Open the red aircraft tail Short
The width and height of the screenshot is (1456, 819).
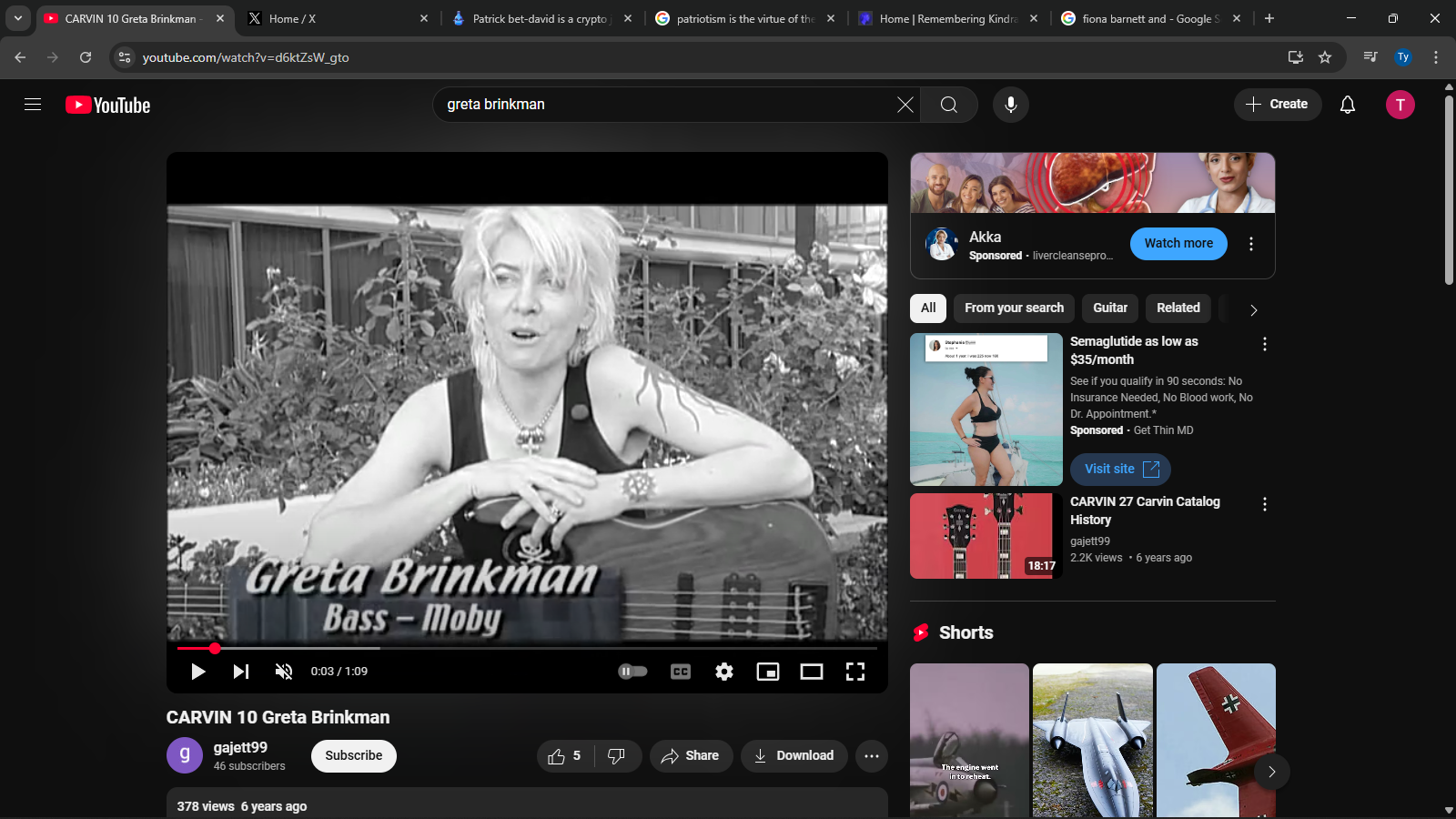point(1216,741)
